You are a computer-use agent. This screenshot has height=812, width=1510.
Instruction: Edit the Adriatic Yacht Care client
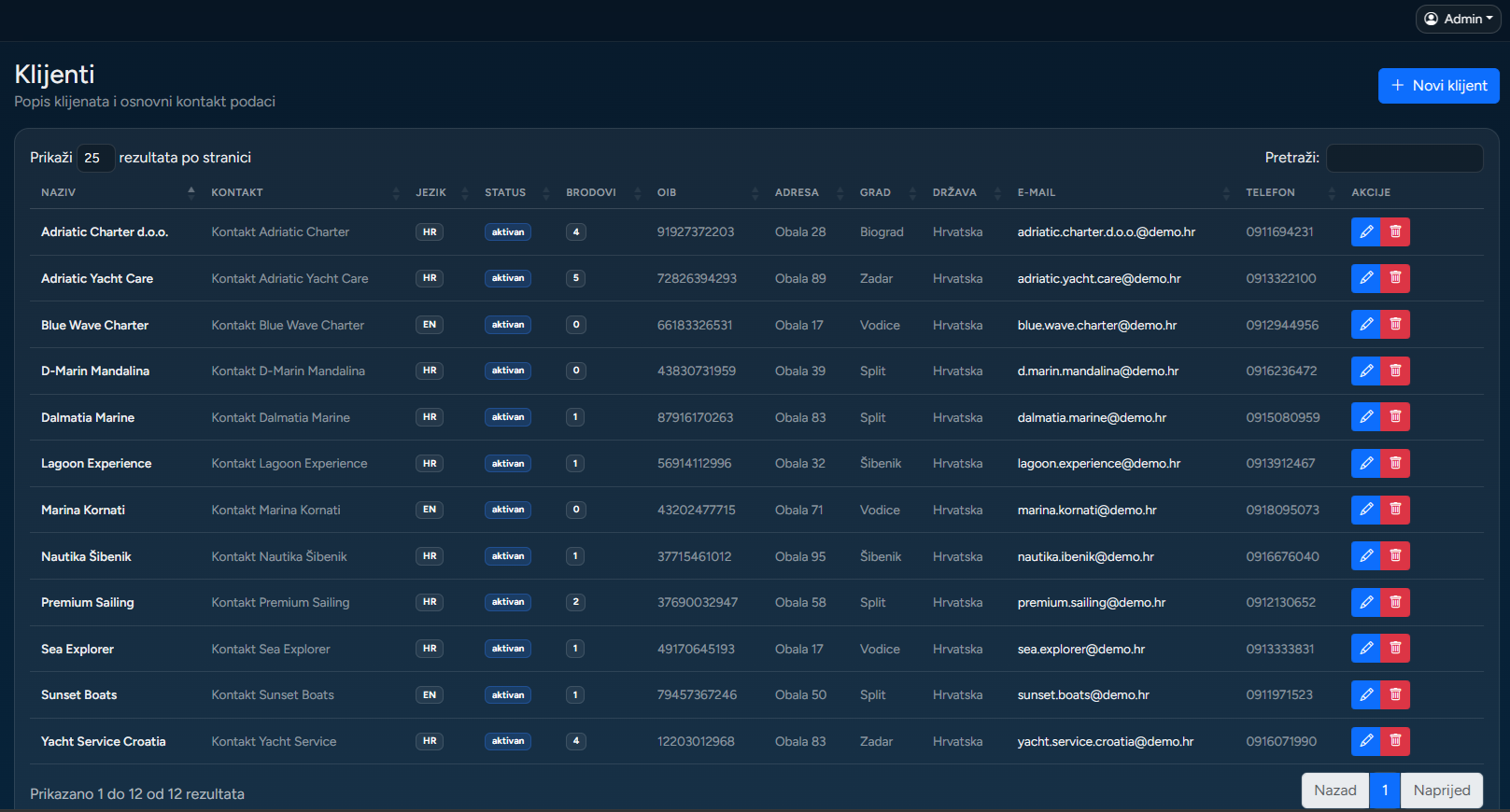[x=1365, y=278]
